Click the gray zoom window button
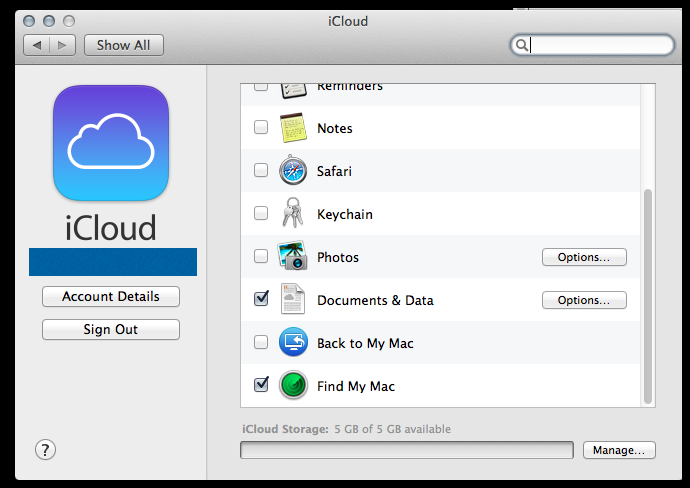 (x=69, y=21)
